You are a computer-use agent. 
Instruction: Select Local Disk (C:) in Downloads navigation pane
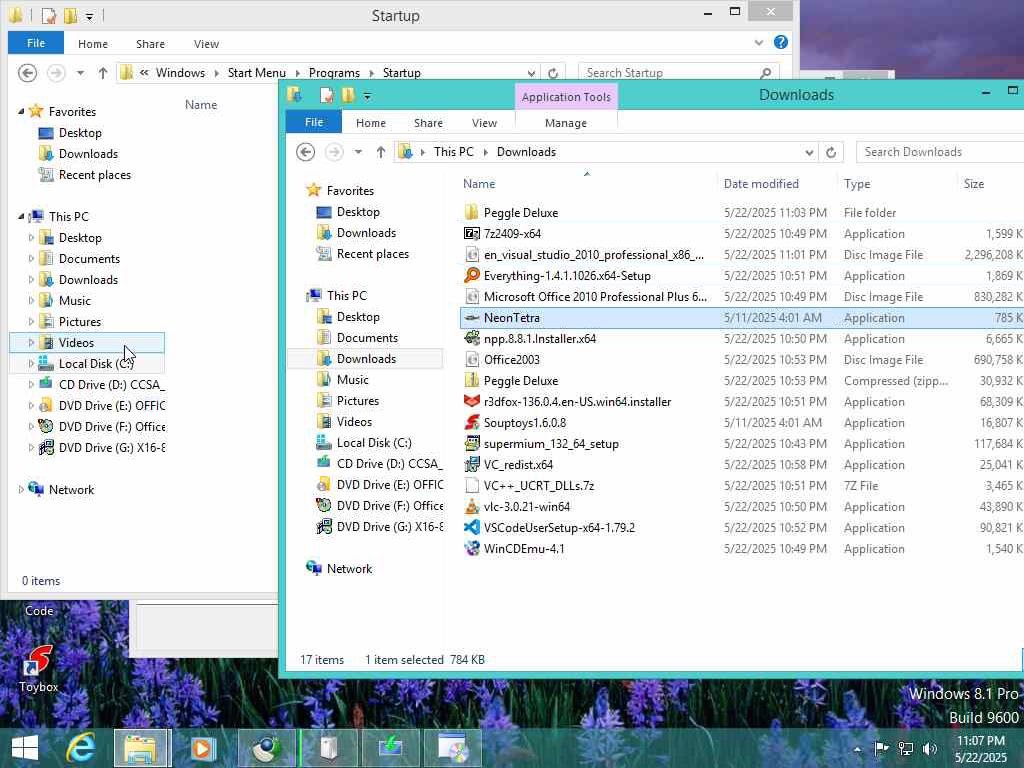(374, 443)
